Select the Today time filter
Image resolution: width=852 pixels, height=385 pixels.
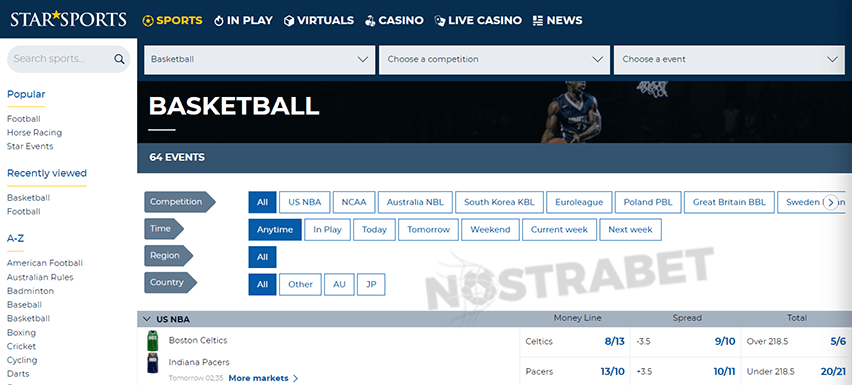tap(374, 230)
